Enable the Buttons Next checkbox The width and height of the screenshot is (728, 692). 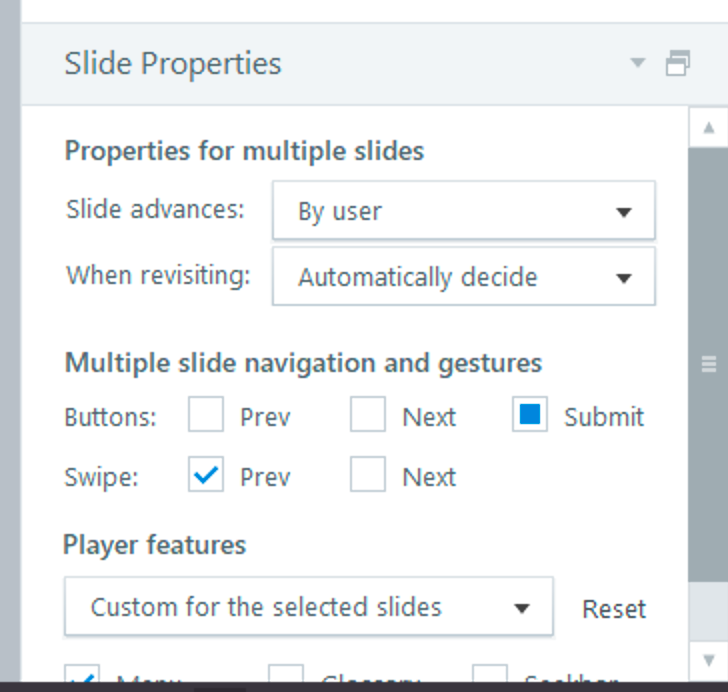[x=368, y=416]
